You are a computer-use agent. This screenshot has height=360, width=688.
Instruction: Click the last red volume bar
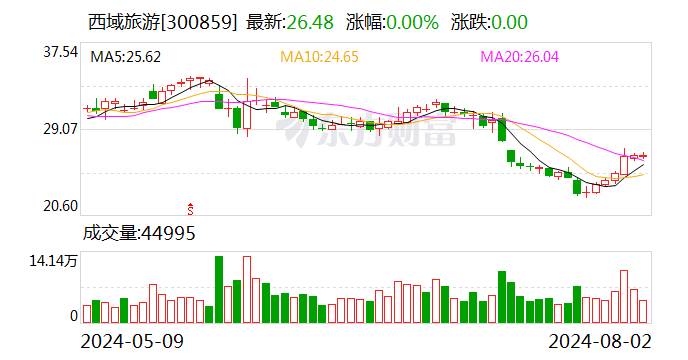[643, 311]
